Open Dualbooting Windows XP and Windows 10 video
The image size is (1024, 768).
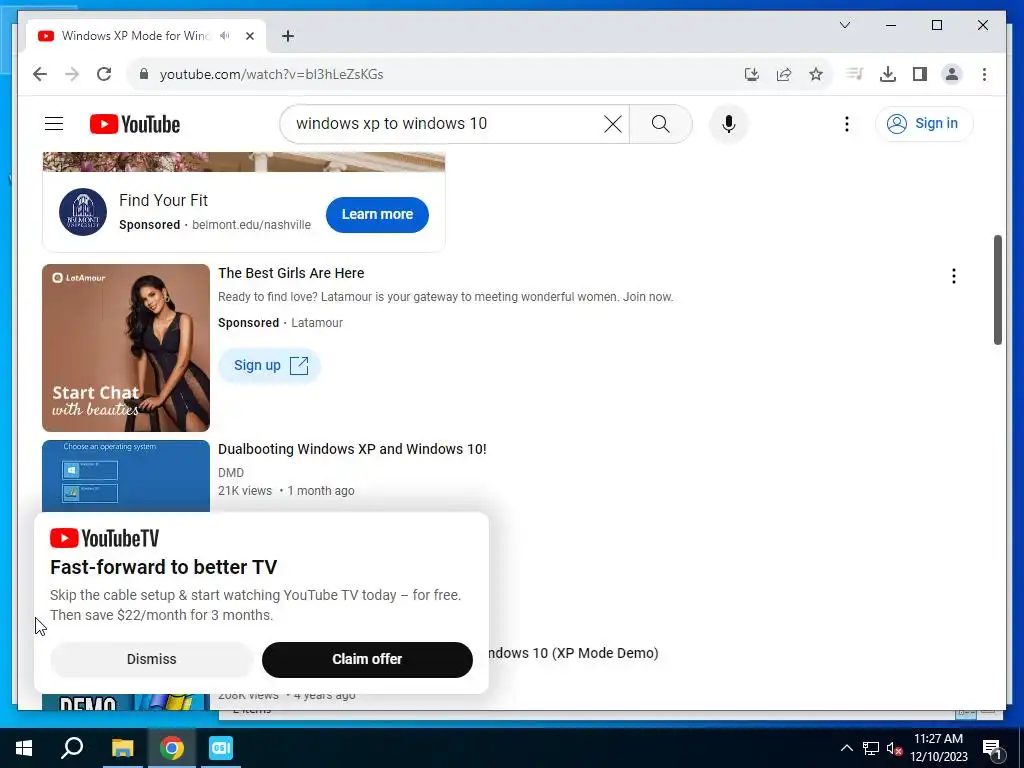pos(352,449)
